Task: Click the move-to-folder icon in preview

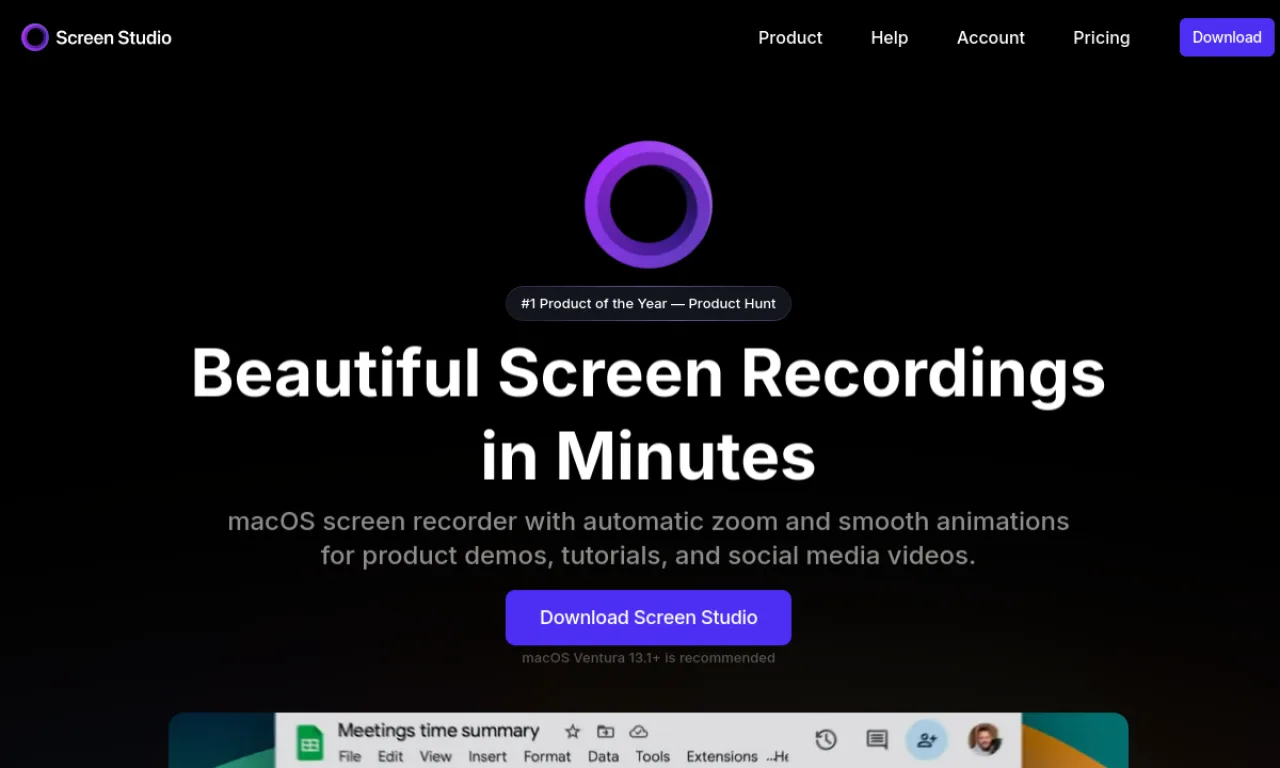Action: click(605, 732)
